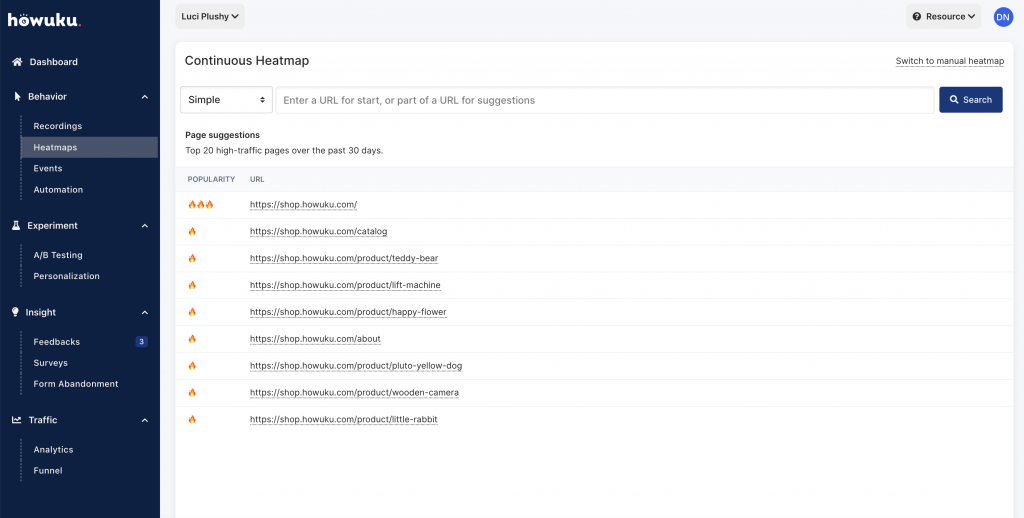Open the teddy-bear product URL
The image size is (1024, 518).
click(344, 258)
